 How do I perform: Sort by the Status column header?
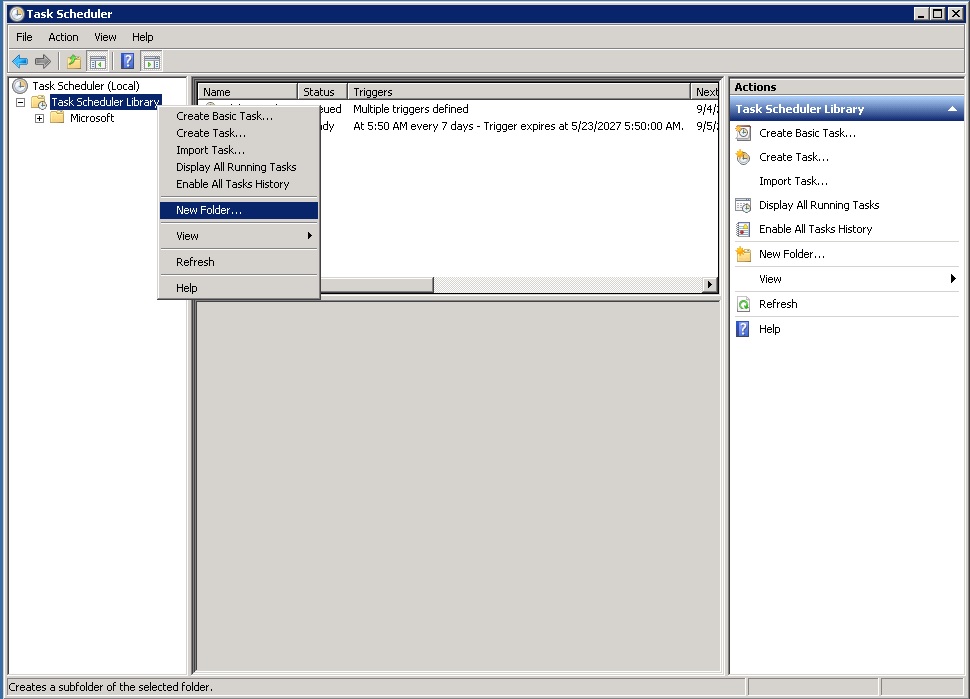(x=322, y=92)
